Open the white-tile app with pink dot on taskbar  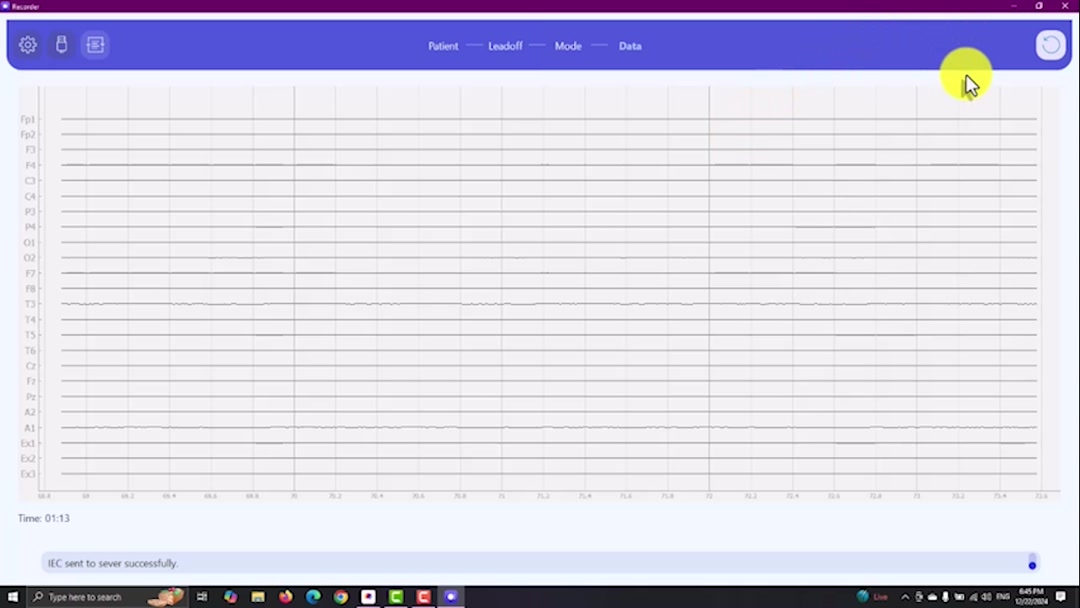[368, 597]
